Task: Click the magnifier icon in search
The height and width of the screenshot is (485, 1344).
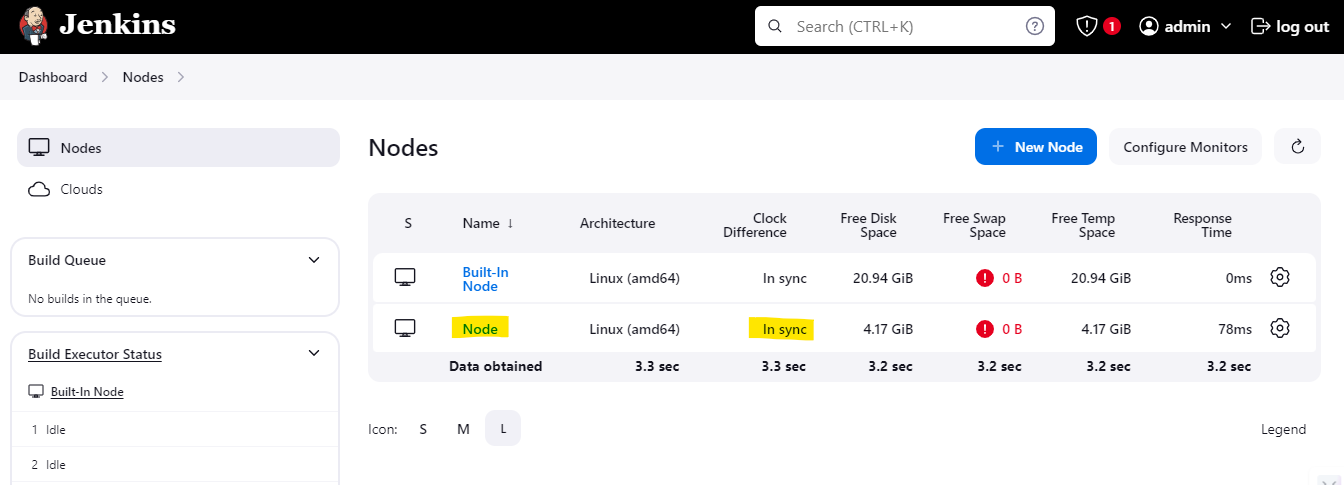Action: 775,27
